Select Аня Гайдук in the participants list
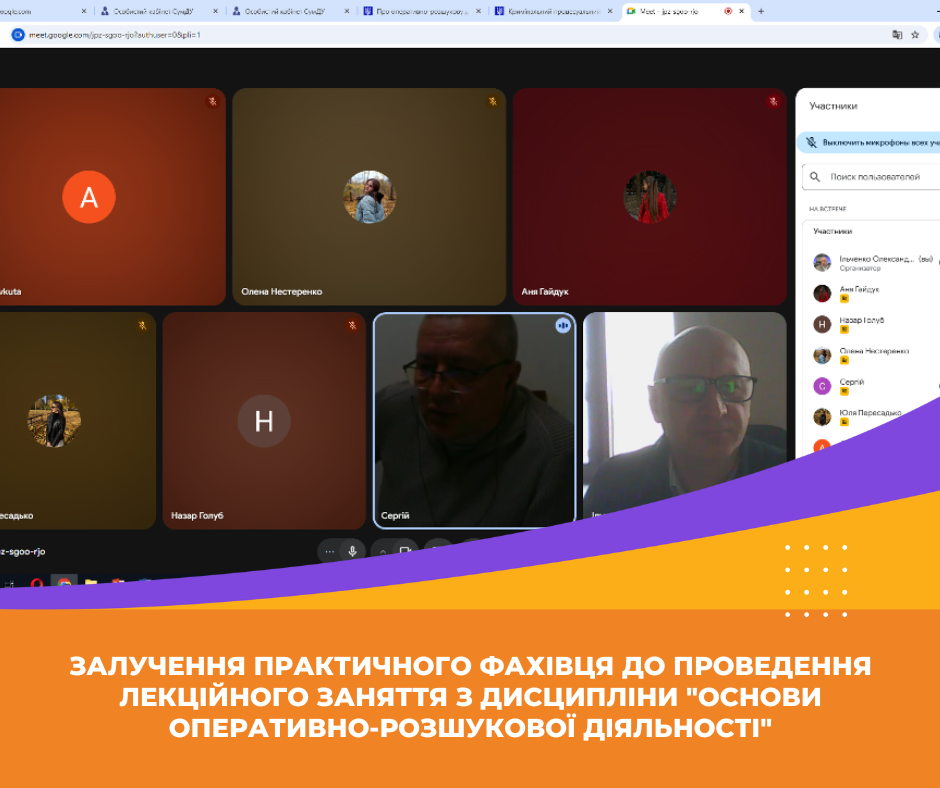Viewport: 940px width, 788px height. tap(860, 289)
